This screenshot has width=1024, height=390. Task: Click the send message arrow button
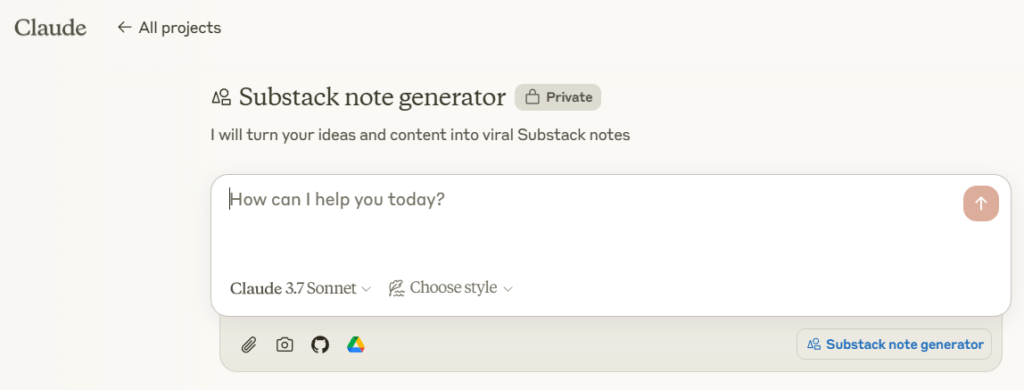coord(981,204)
